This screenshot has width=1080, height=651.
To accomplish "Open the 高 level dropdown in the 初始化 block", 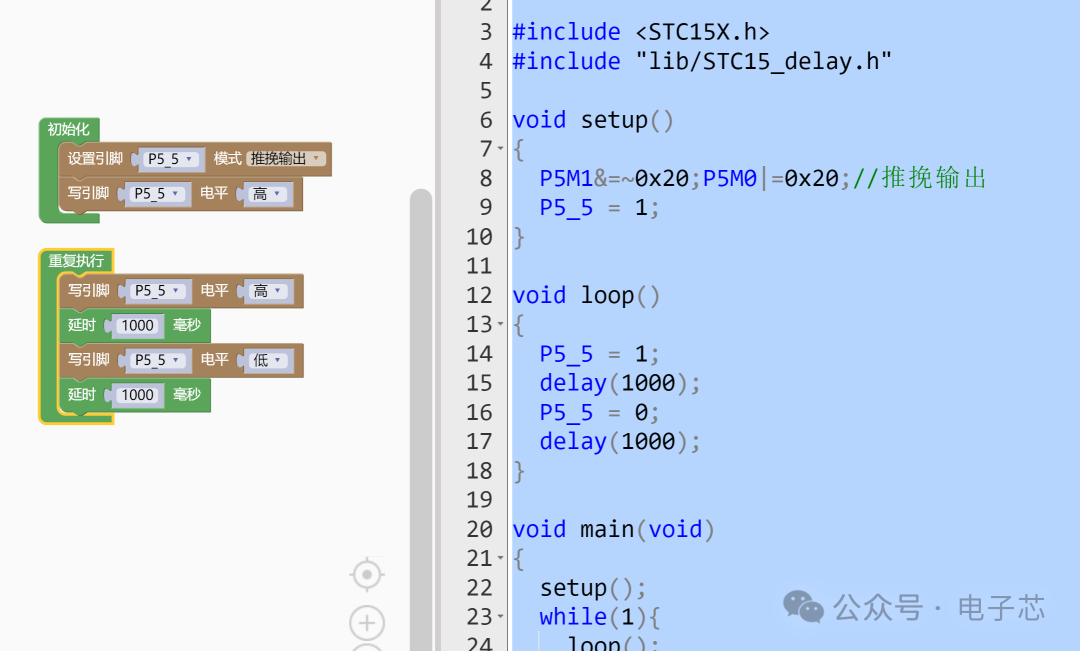I will click(266, 194).
